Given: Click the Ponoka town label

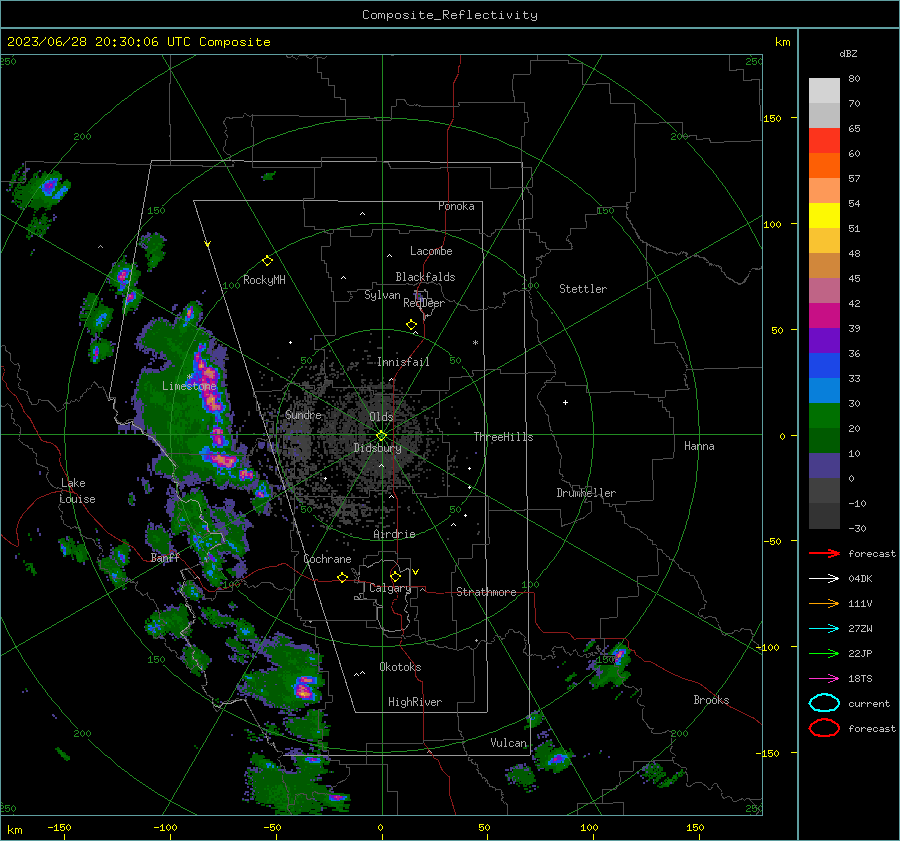Looking at the screenshot, I should [456, 206].
